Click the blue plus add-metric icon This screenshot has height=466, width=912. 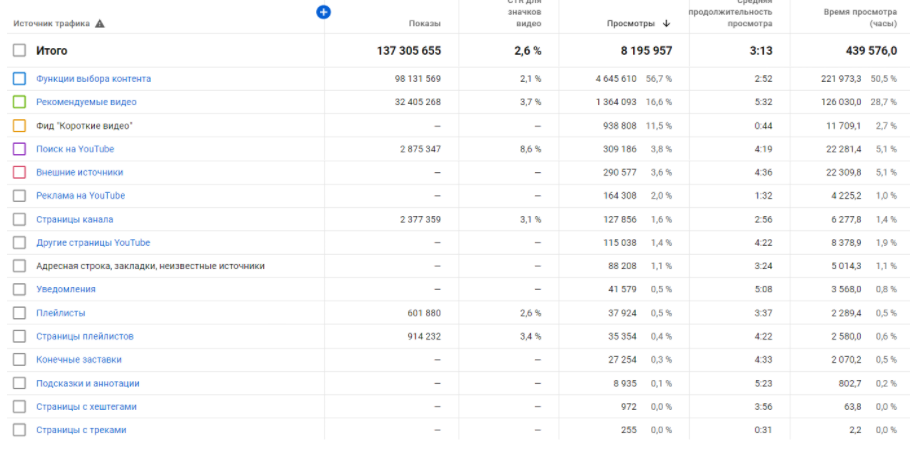point(323,12)
